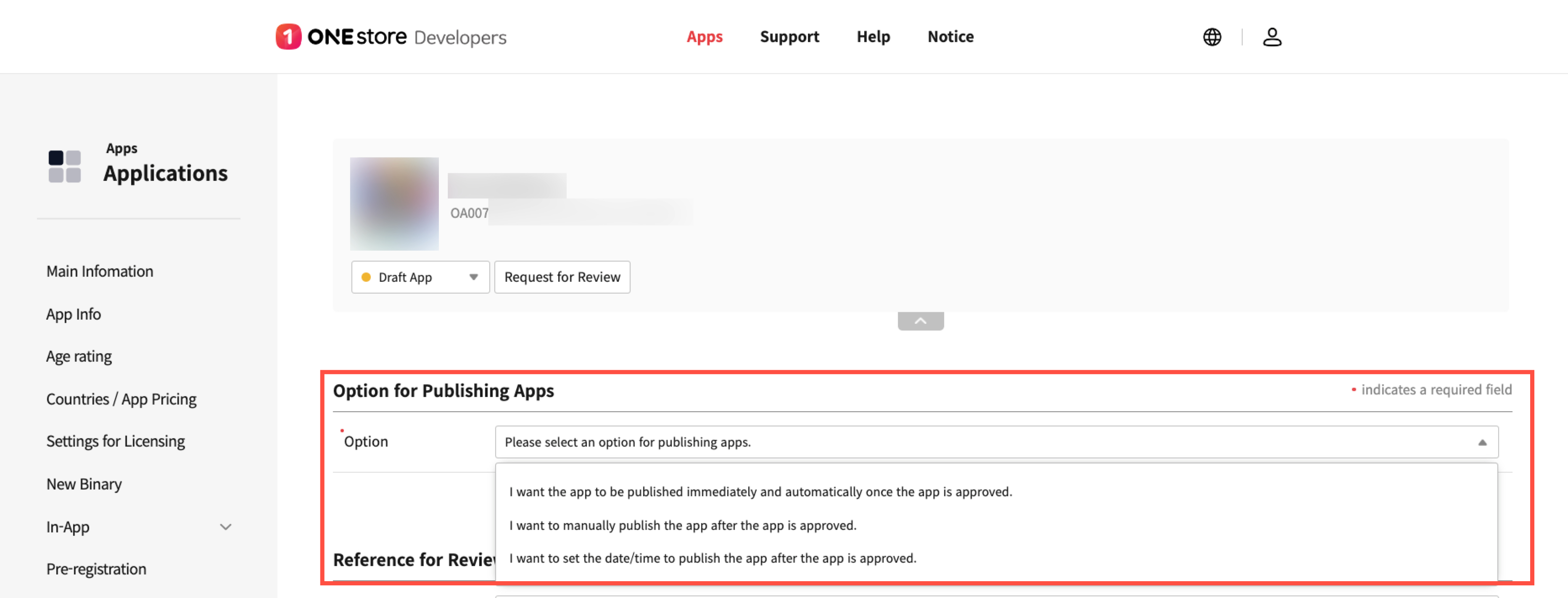Open the Support navigation item

click(x=789, y=37)
